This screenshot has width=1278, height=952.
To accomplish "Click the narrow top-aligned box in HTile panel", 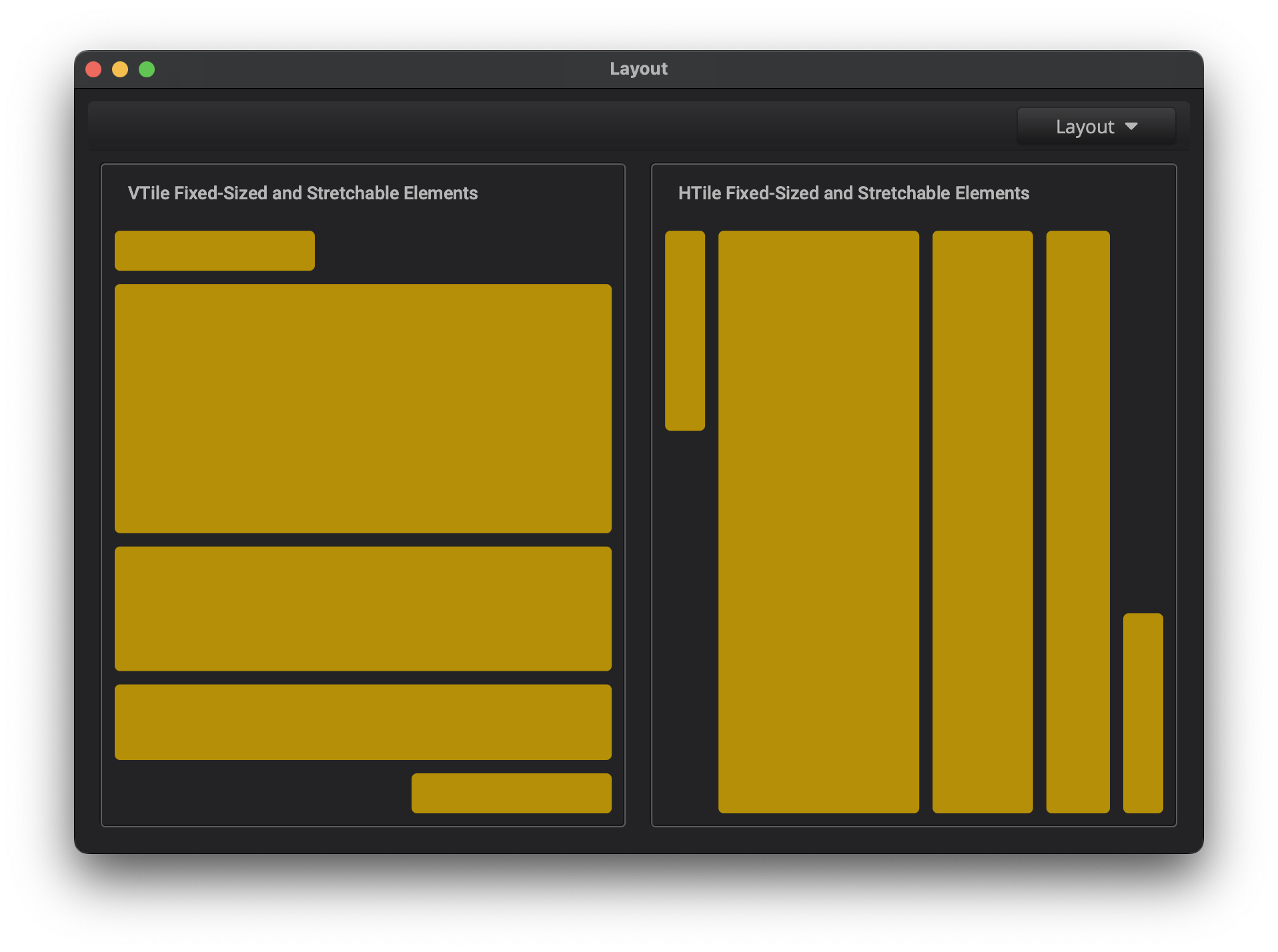I will (685, 331).
